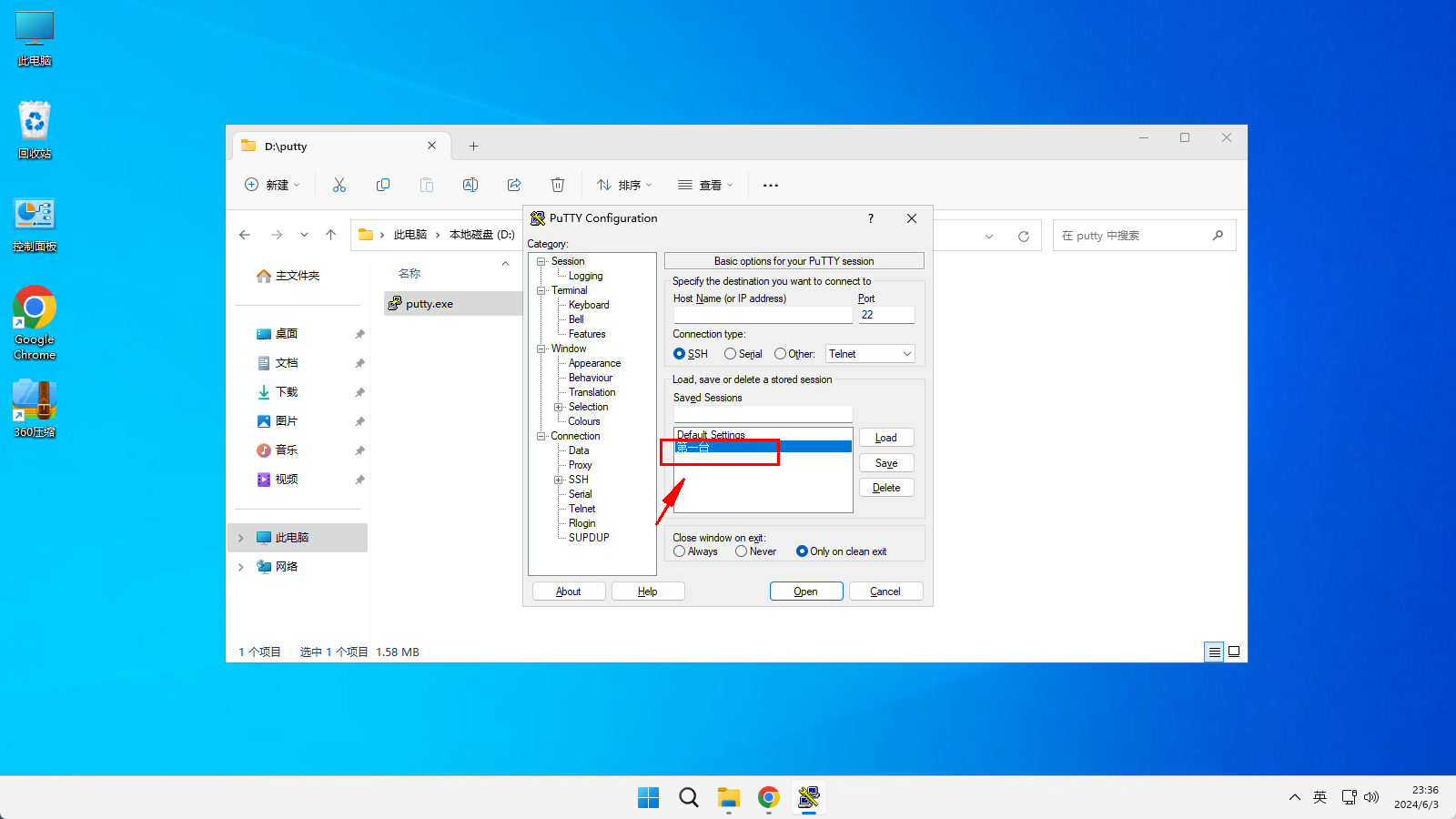Select Proxy category in PuTTY tree

pyautogui.click(x=580, y=465)
